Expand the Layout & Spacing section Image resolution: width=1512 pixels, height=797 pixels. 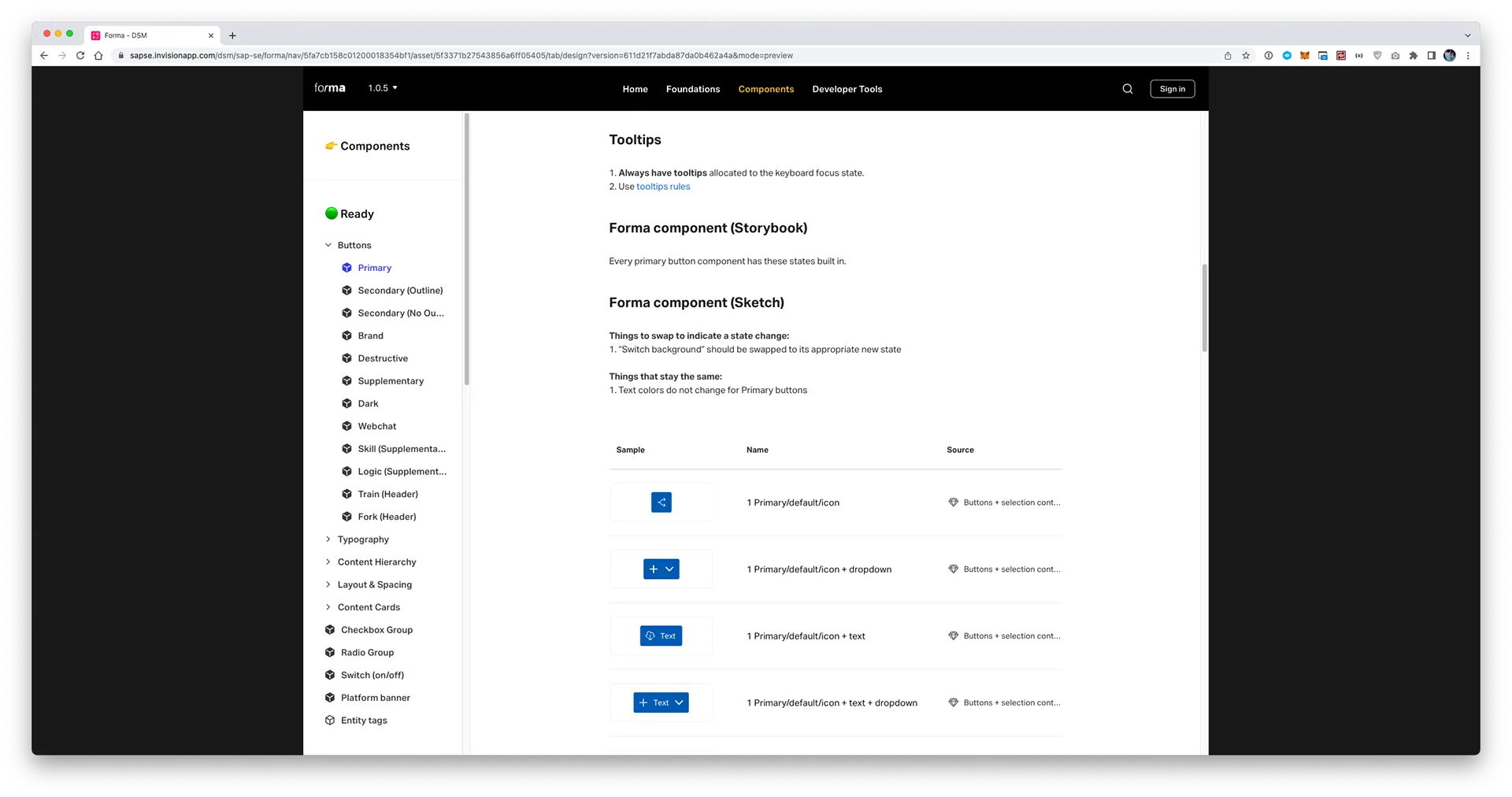pyautogui.click(x=328, y=584)
